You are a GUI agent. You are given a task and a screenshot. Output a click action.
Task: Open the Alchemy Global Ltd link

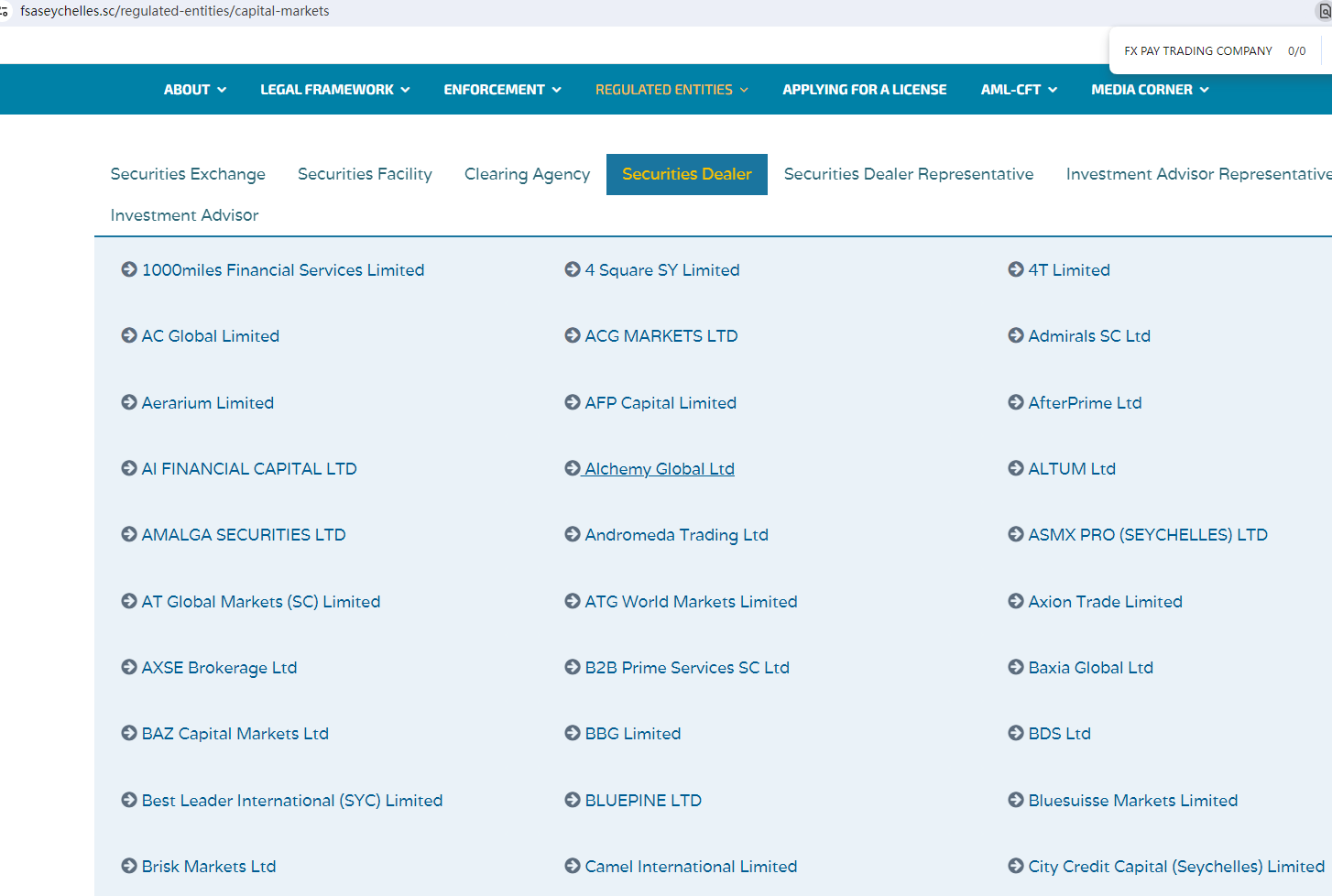(659, 469)
